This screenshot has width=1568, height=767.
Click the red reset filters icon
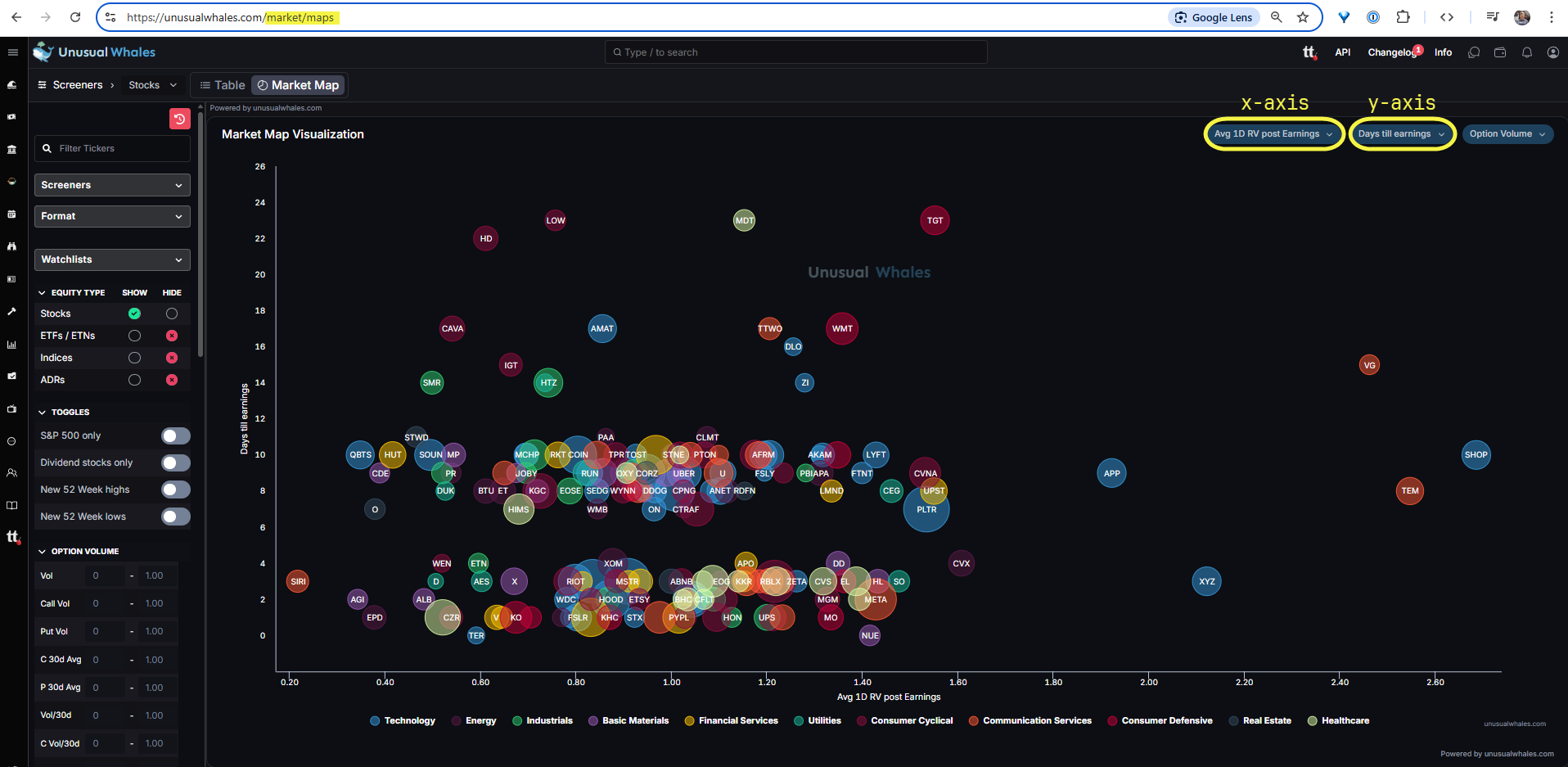pos(179,119)
